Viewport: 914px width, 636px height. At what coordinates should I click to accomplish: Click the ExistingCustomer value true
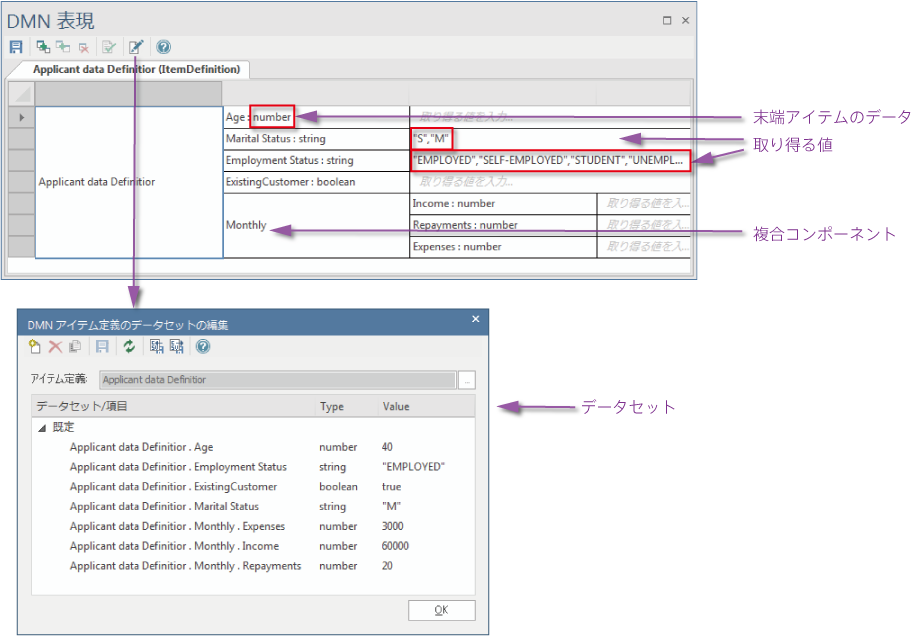392,487
